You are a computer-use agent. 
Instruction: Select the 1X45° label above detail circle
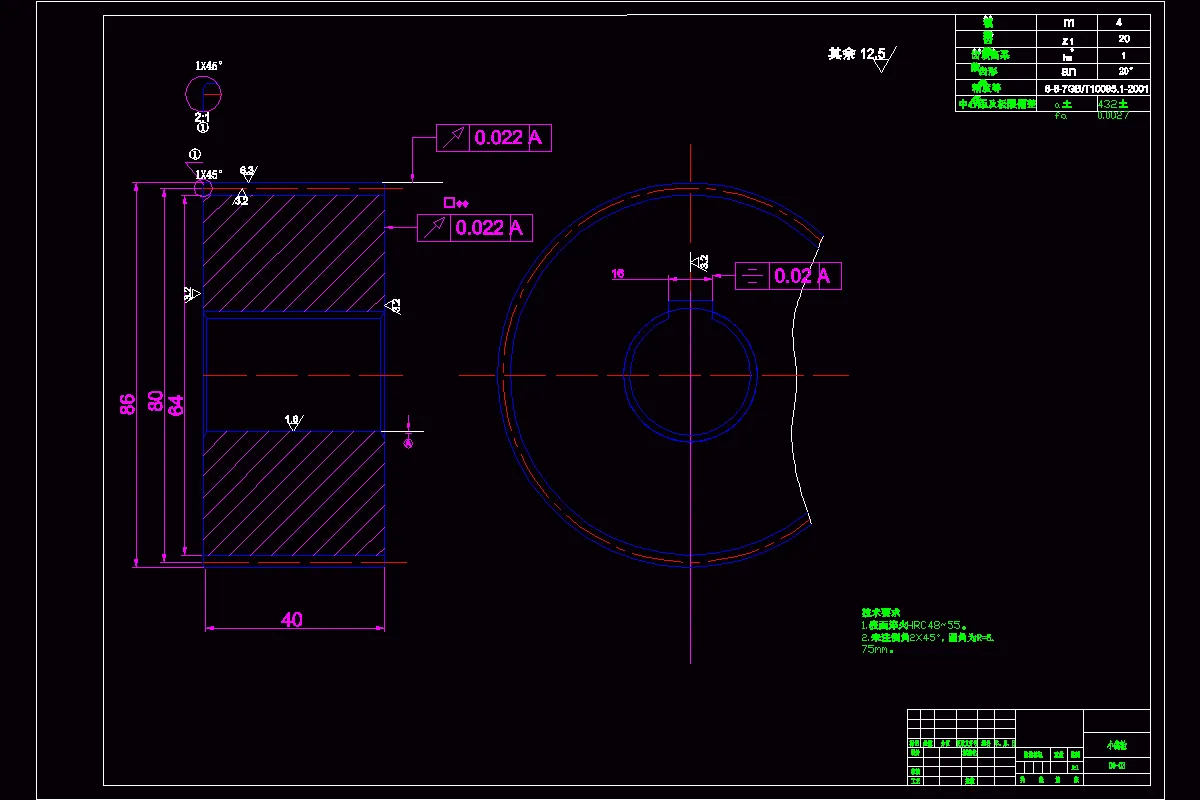(208, 66)
